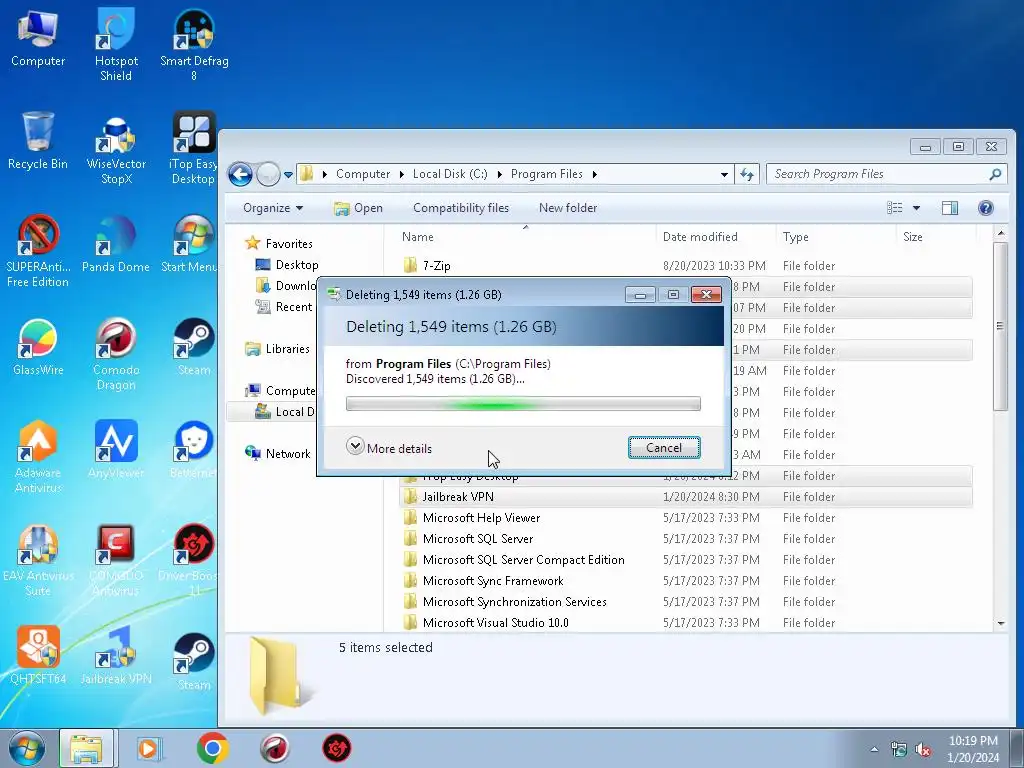
Task: Select Smart Defrag 8 desktop shortcut
Action: 194,44
